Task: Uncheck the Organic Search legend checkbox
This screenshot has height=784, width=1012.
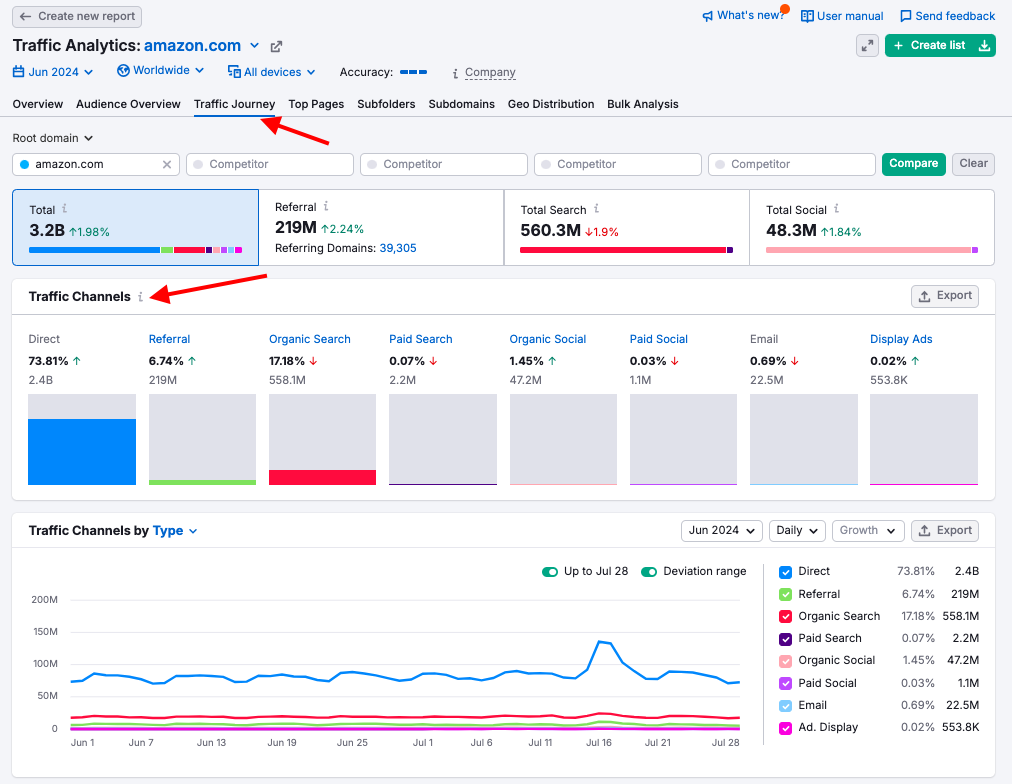Action: click(x=785, y=616)
